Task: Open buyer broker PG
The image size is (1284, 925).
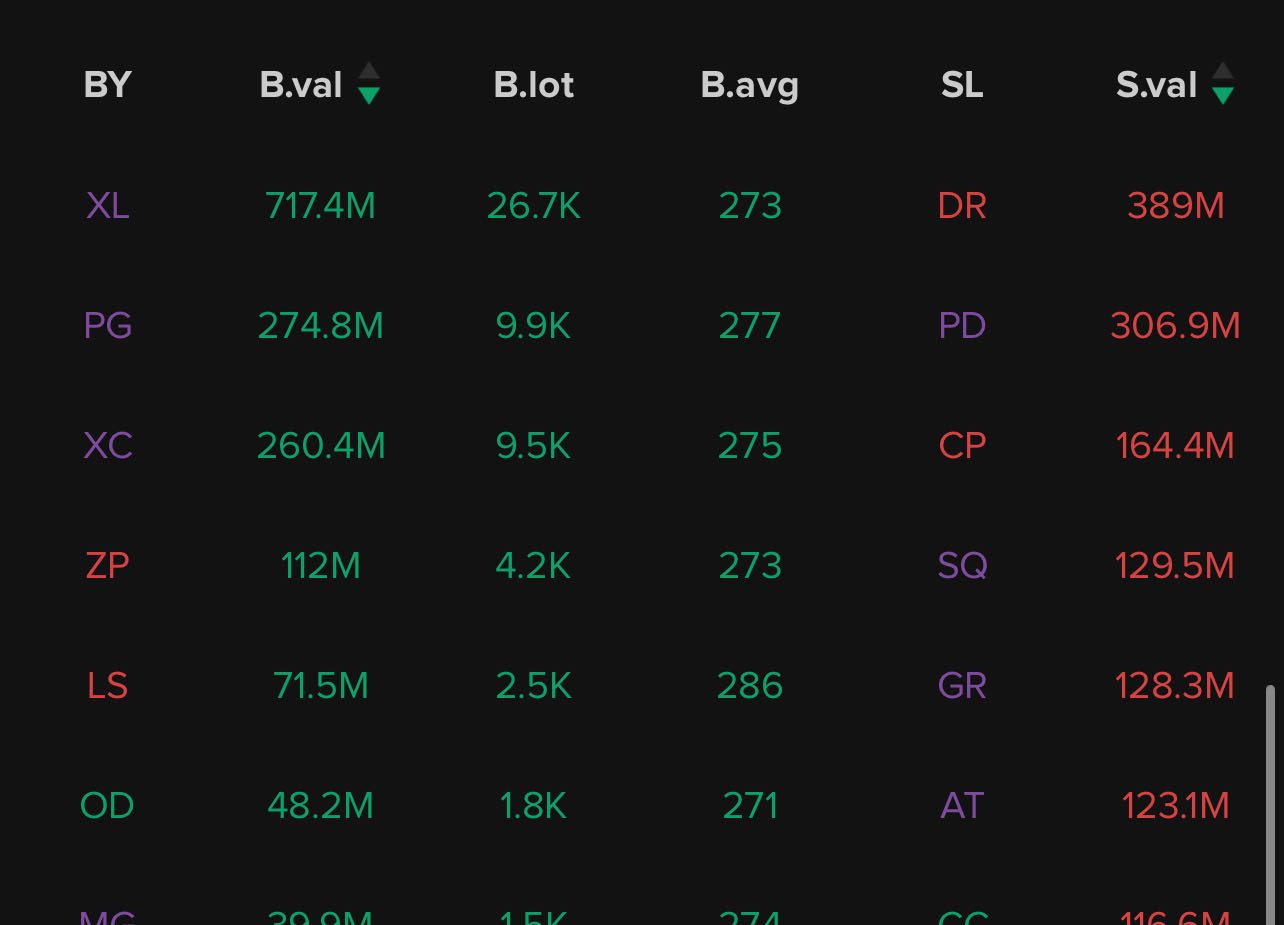Action: (108, 326)
